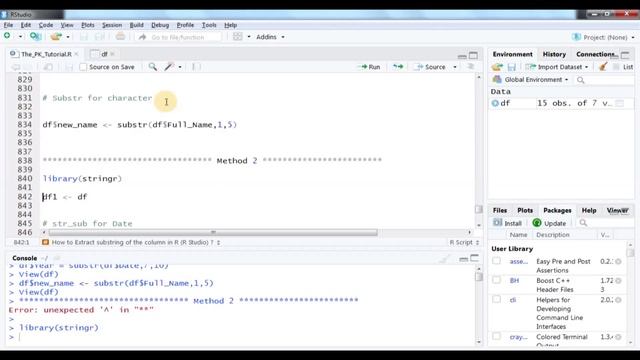Click the Load Workspace icon in Environment pane
The image size is (640, 360).
pyautogui.click(x=497, y=67)
